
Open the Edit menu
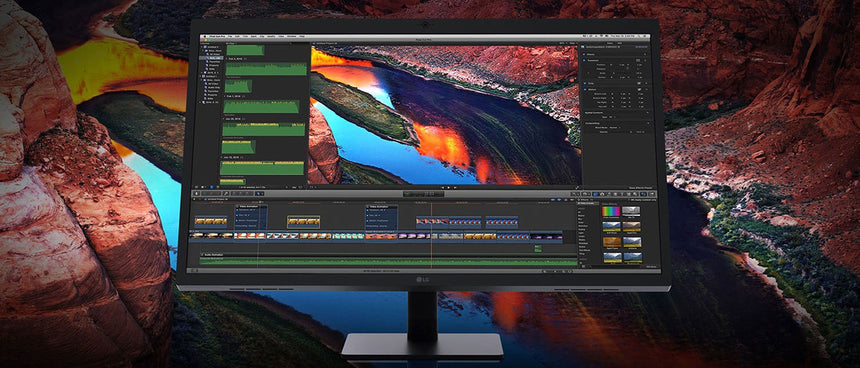click(x=237, y=36)
